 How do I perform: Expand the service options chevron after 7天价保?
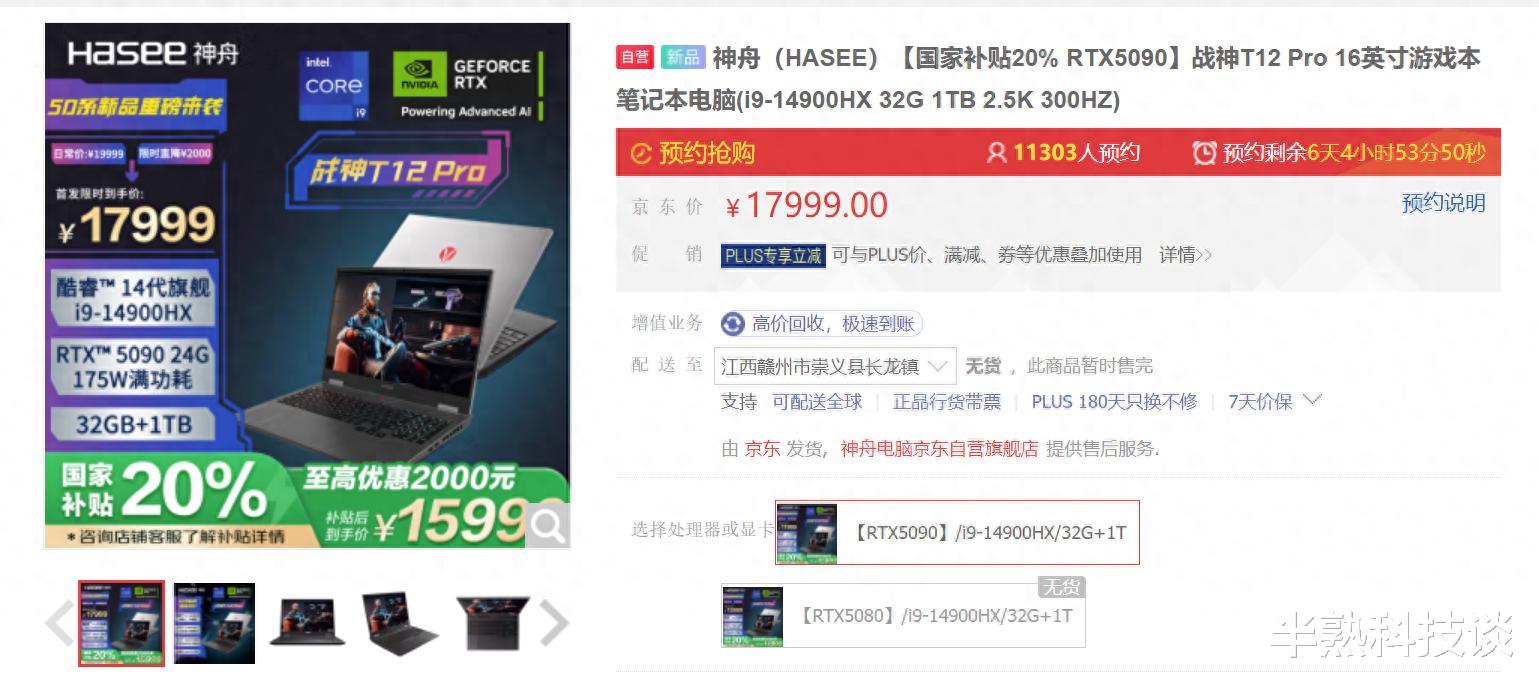1312,400
